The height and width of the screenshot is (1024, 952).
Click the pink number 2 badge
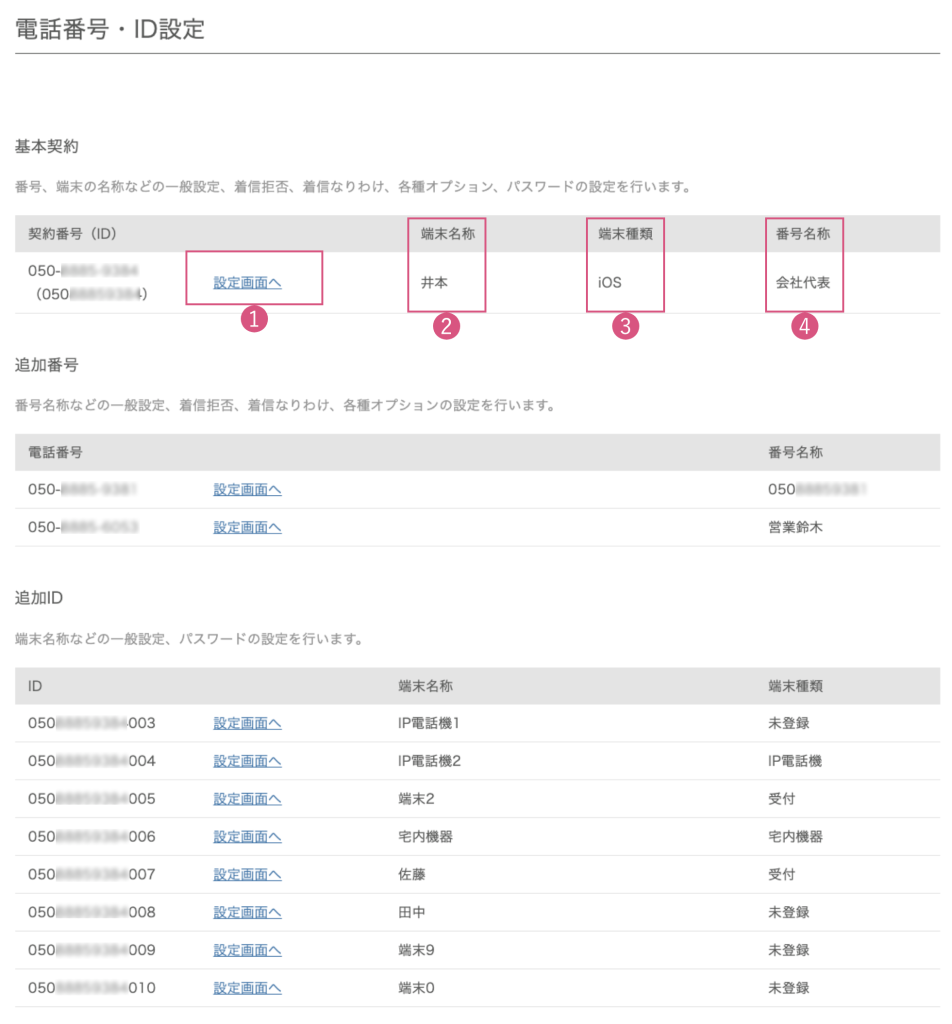446,326
